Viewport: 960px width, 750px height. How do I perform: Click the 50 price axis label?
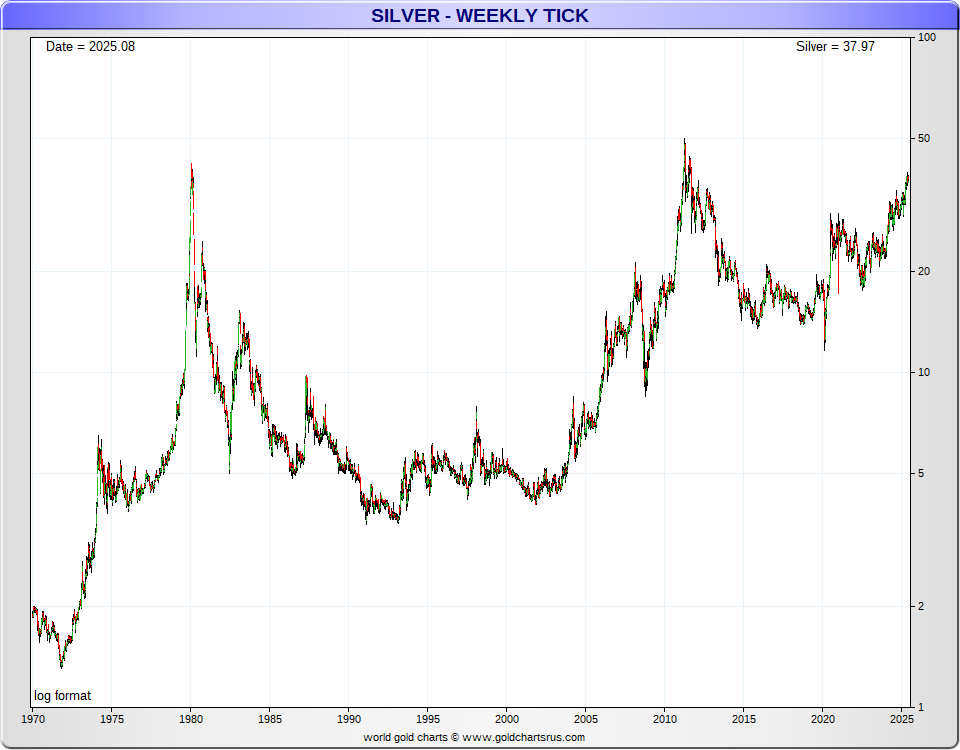click(924, 138)
